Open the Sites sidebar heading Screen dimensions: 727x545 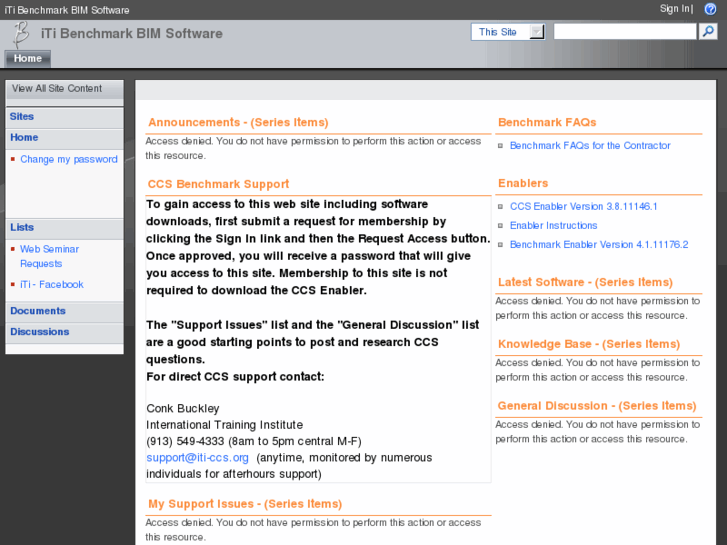(x=22, y=116)
